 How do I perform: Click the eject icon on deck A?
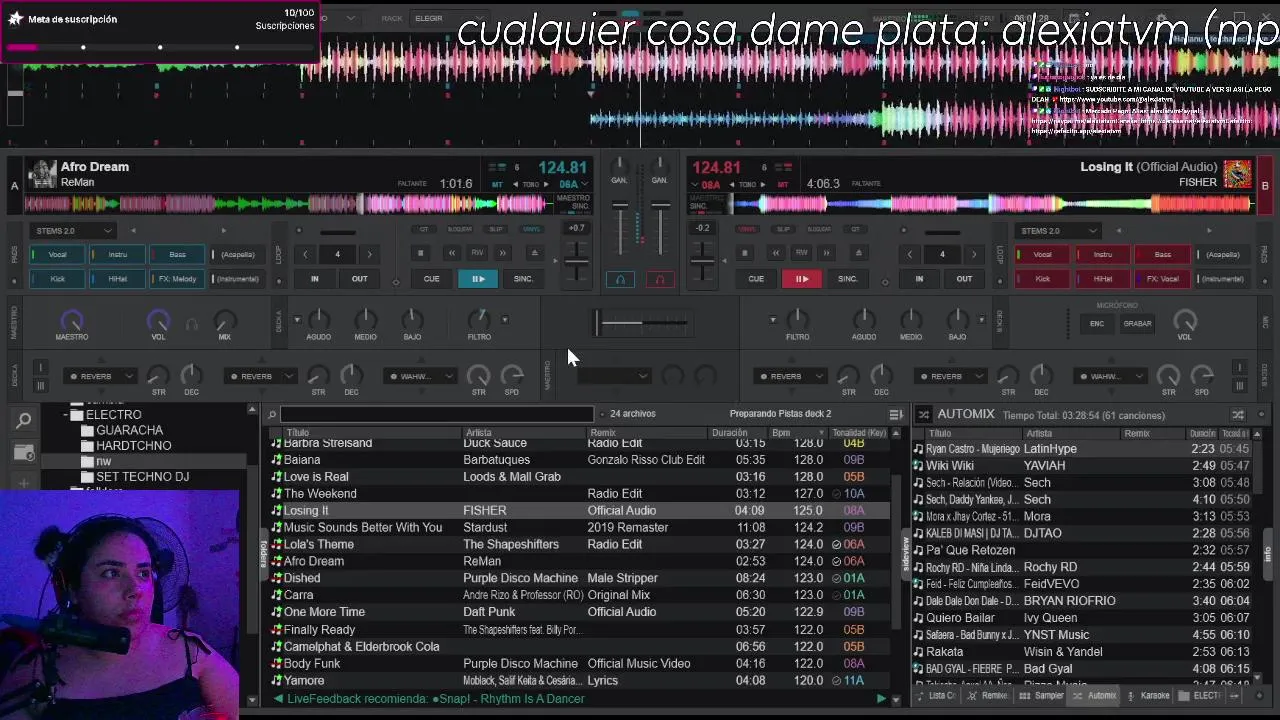click(x=534, y=253)
